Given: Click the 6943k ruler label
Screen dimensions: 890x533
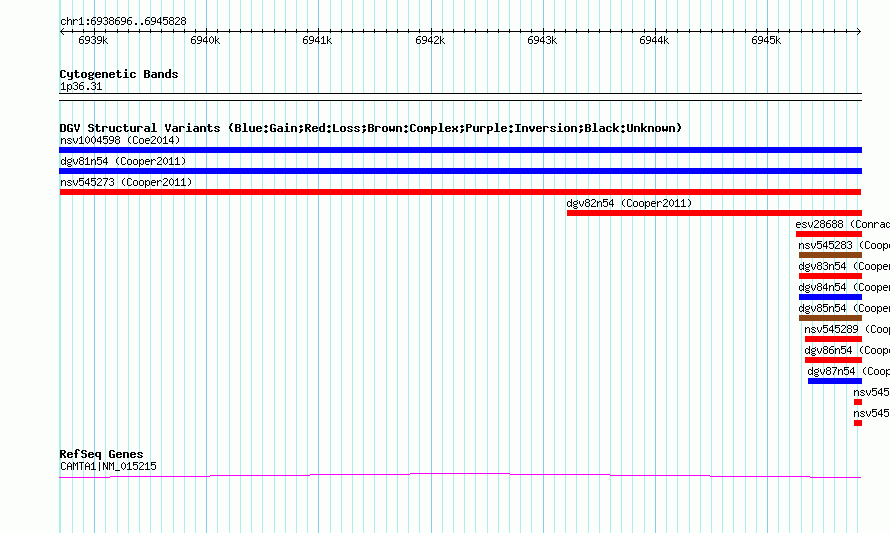Looking at the screenshot, I should tap(542, 40).
